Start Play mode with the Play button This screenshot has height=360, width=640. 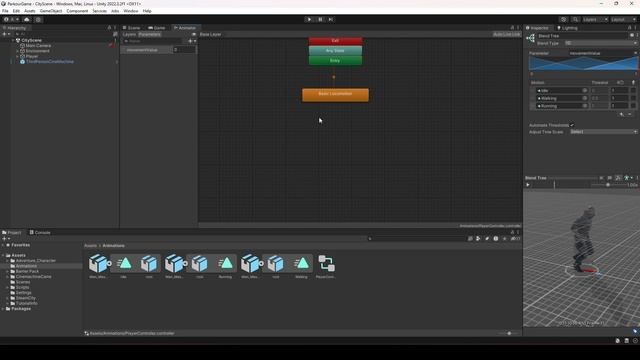pos(309,19)
